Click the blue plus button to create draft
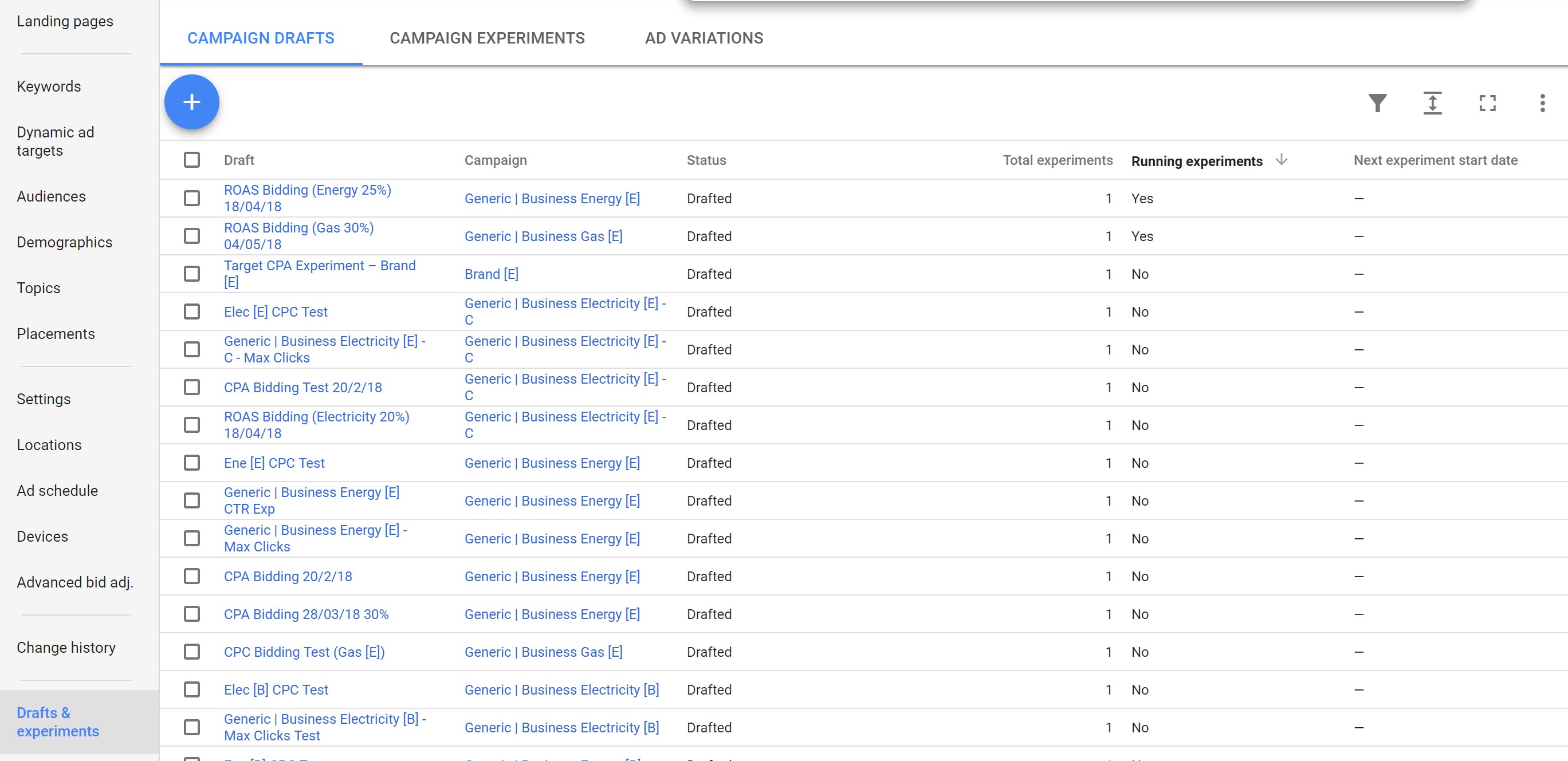The height and width of the screenshot is (761, 1568). coord(192,101)
